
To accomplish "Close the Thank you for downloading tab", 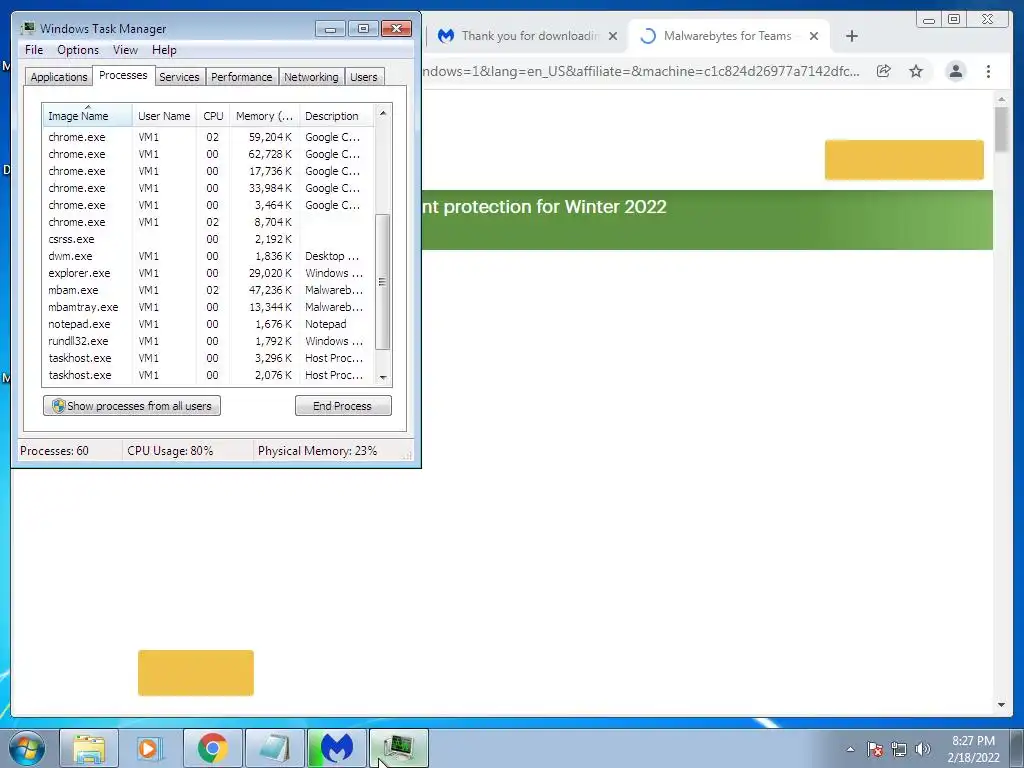I will [x=613, y=36].
